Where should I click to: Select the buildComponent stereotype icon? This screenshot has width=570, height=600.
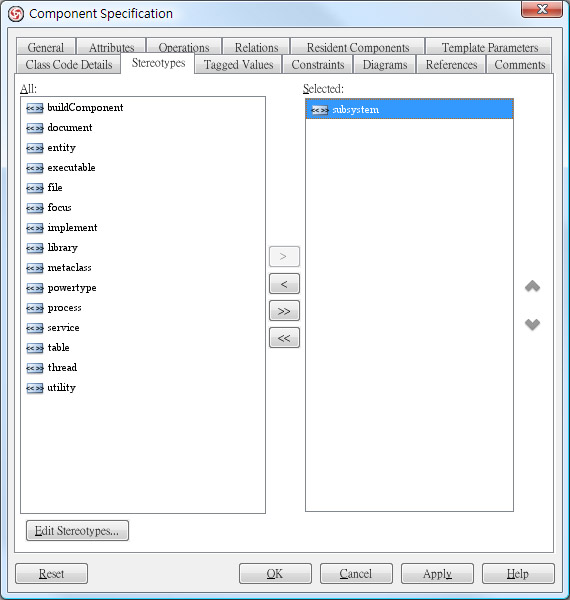click(x=34, y=108)
